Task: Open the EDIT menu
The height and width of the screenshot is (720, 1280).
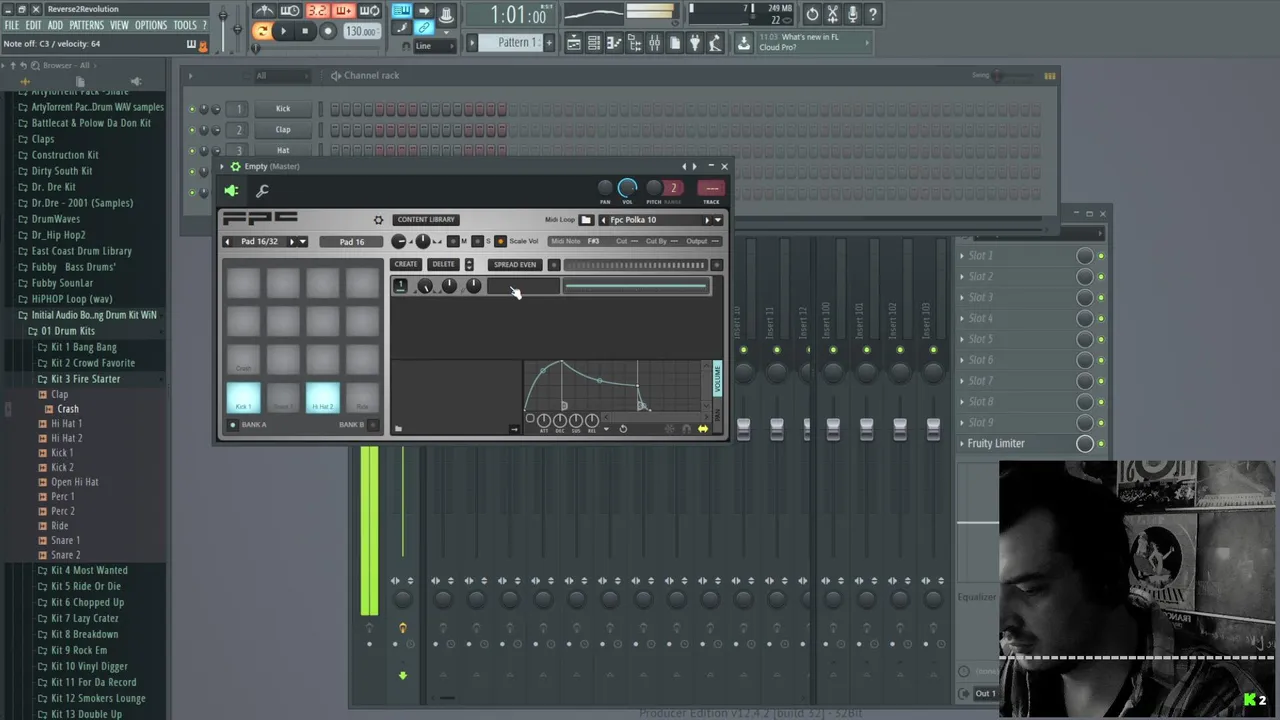Action: pos(34,25)
